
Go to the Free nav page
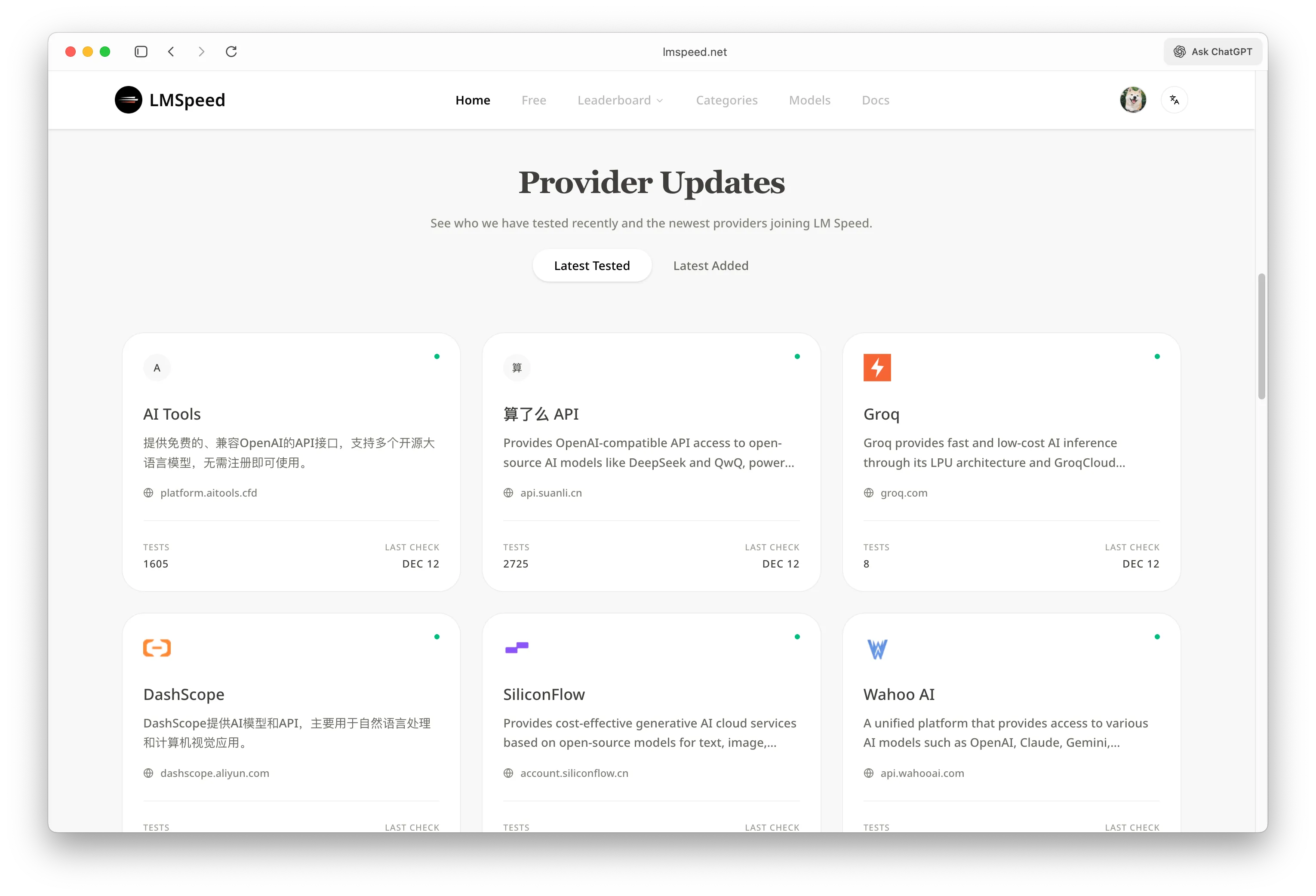click(533, 100)
